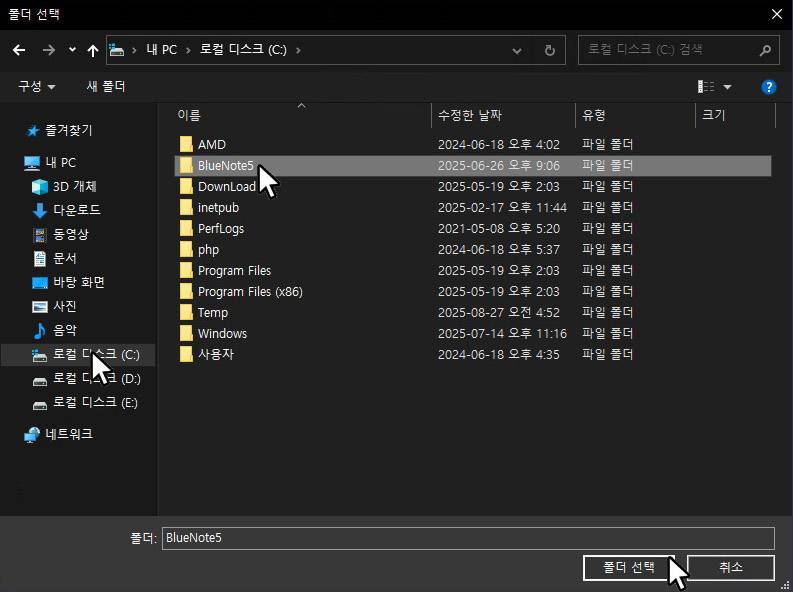
Task: Select 로컬 디스크 (C:) breadcrumb in address bar
Action: [x=243, y=50]
